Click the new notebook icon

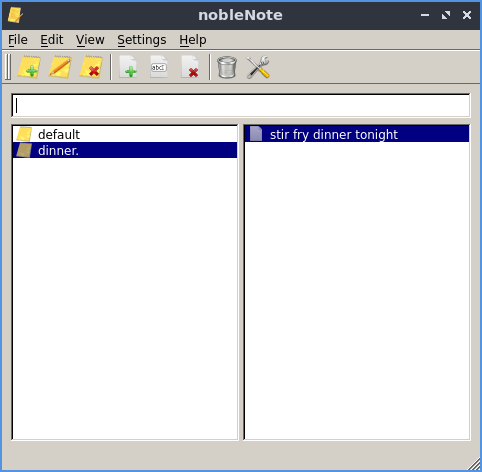coord(29,67)
